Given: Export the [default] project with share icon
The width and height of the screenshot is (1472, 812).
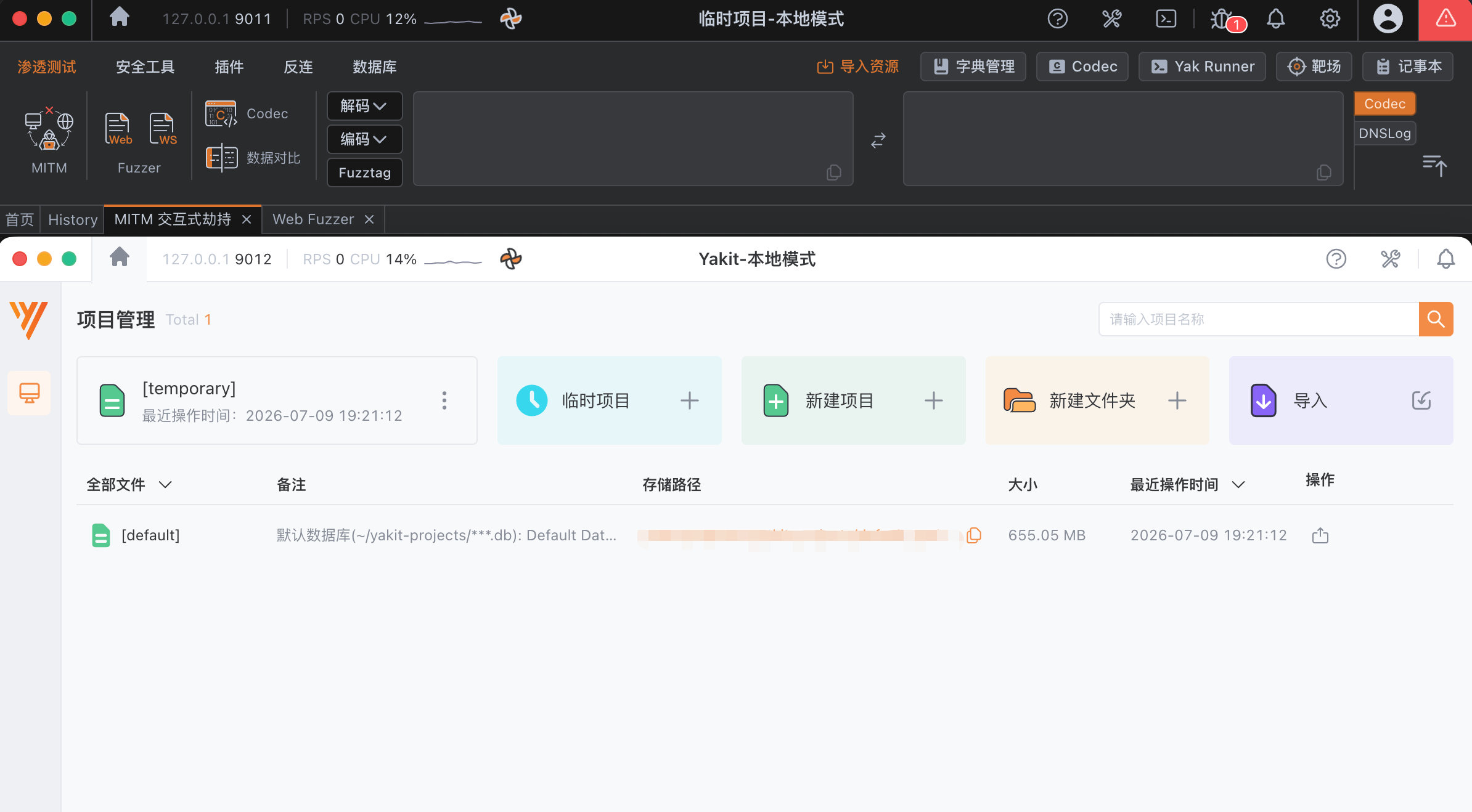Looking at the screenshot, I should [1320, 535].
